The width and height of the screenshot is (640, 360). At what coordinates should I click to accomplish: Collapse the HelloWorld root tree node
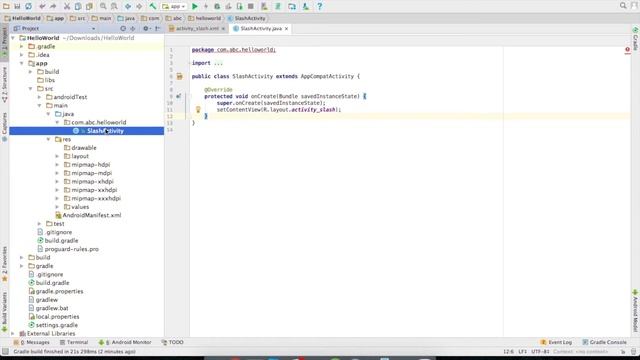coord(13,38)
